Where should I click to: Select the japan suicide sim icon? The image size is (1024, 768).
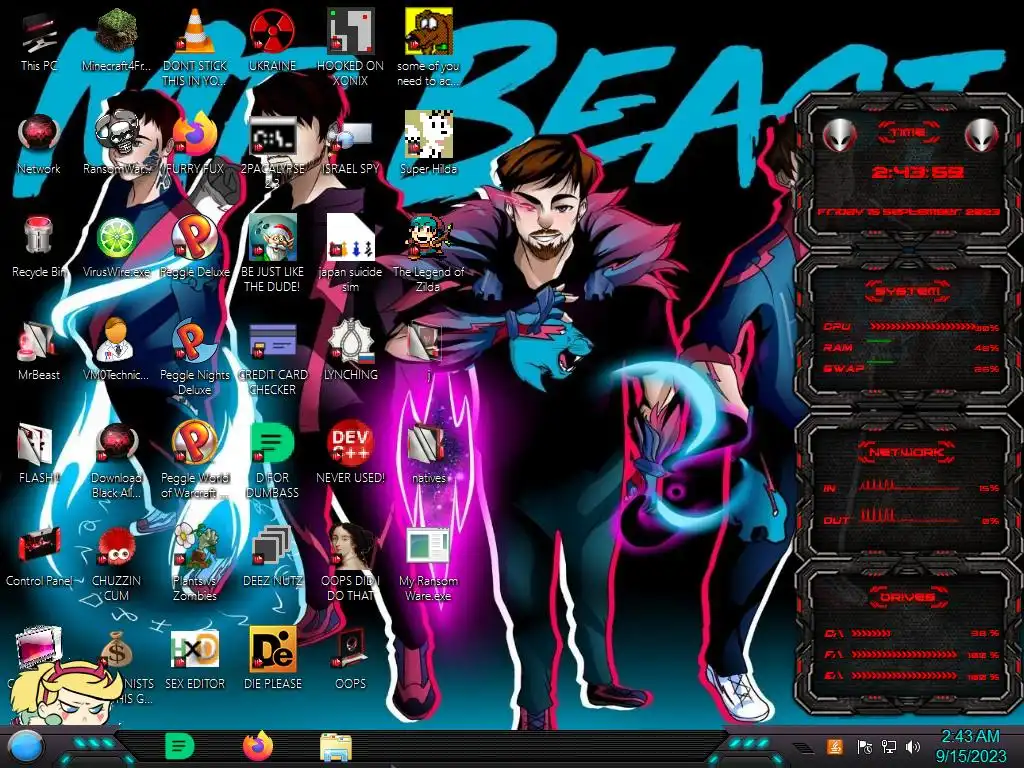(x=350, y=237)
